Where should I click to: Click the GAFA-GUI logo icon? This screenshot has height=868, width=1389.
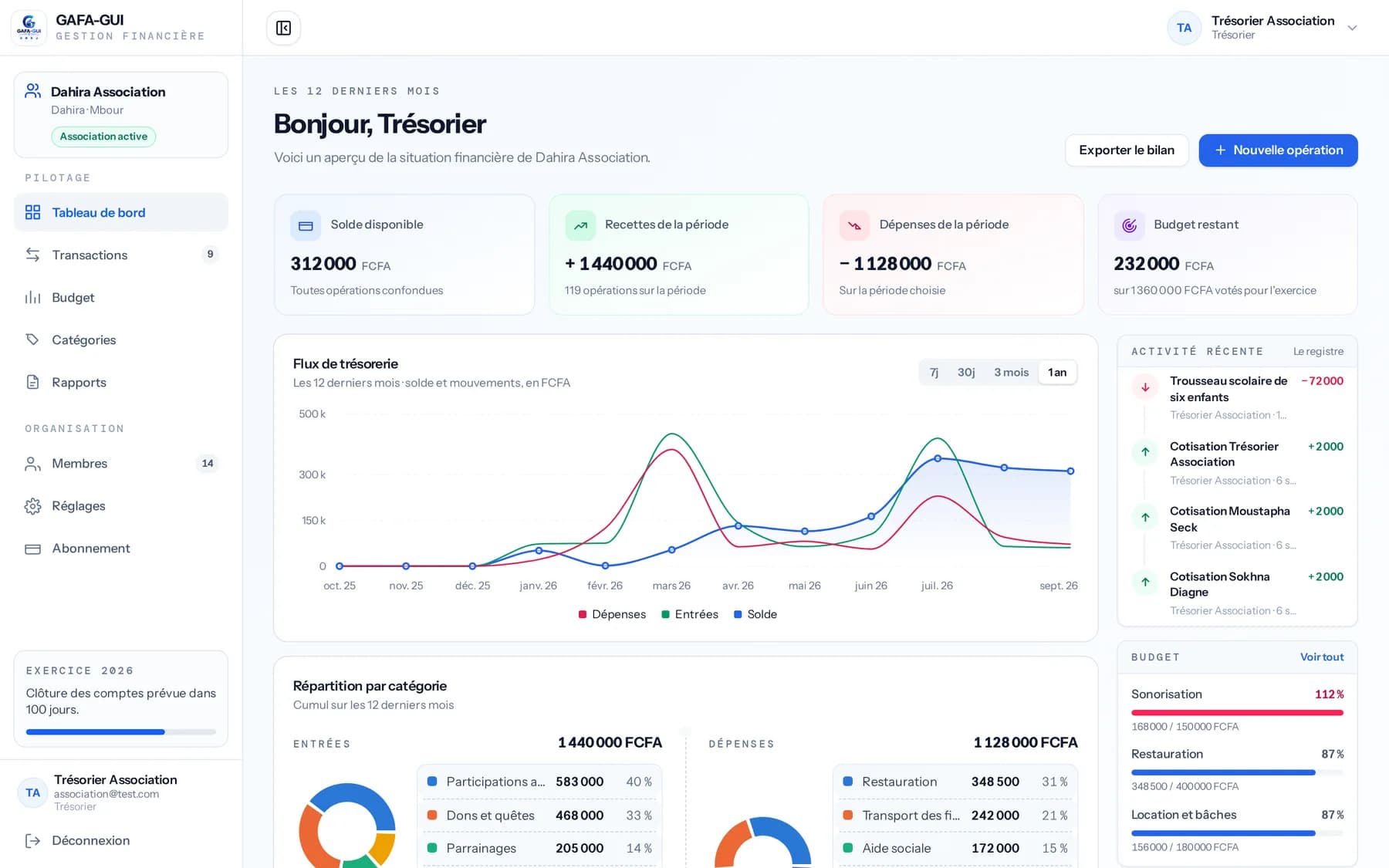pyautogui.click(x=29, y=28)
